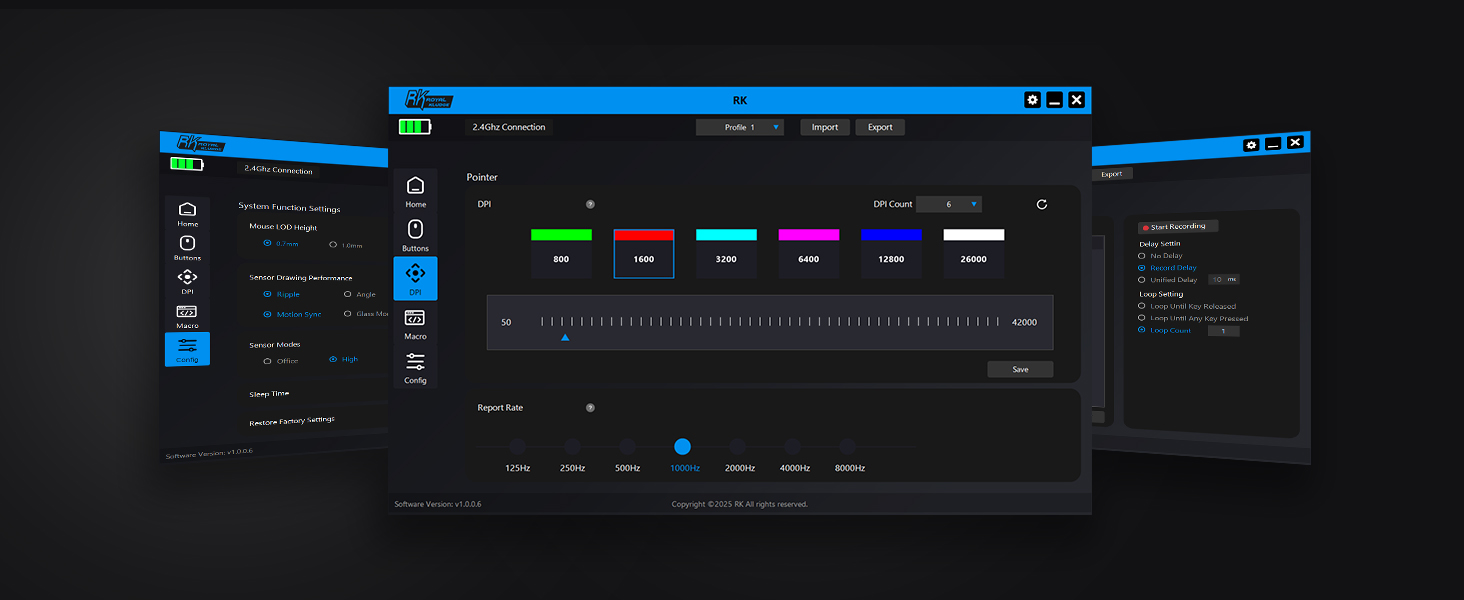
Task: Click the Save button under DPI slider
Action: point(1020,369)
